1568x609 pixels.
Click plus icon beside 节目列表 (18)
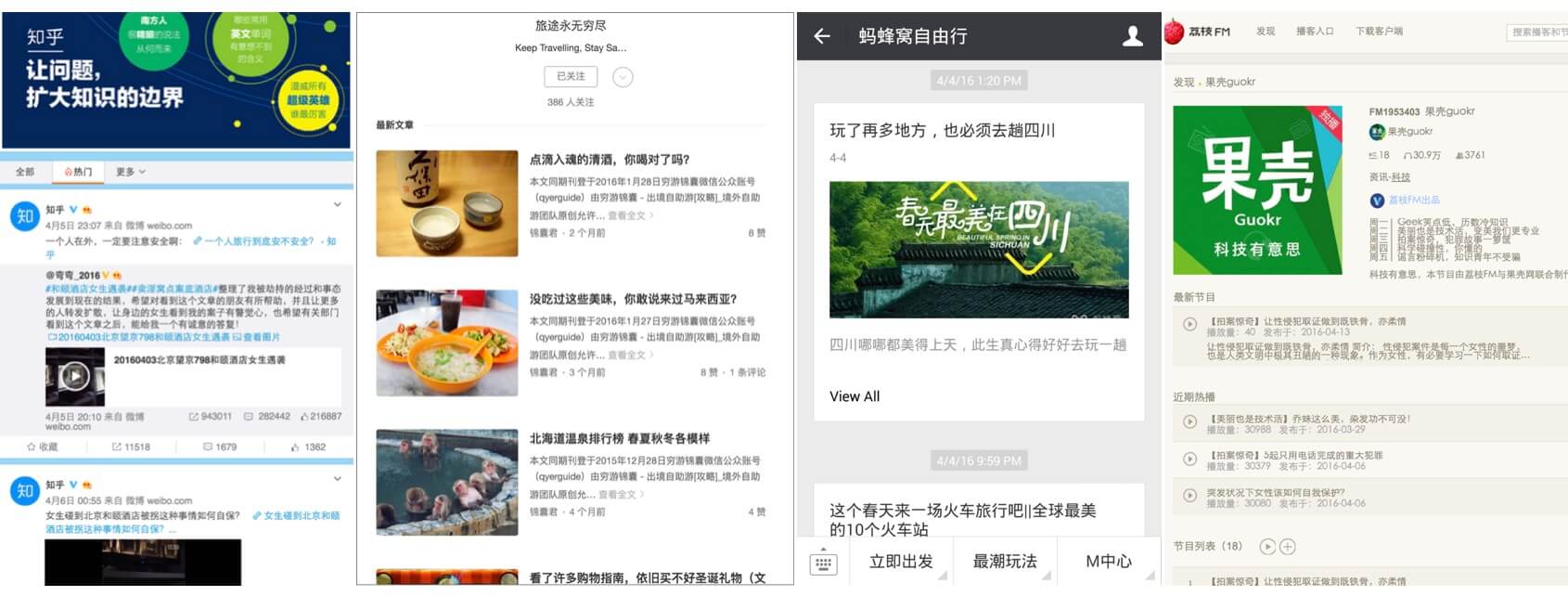tap(1288, 547)
